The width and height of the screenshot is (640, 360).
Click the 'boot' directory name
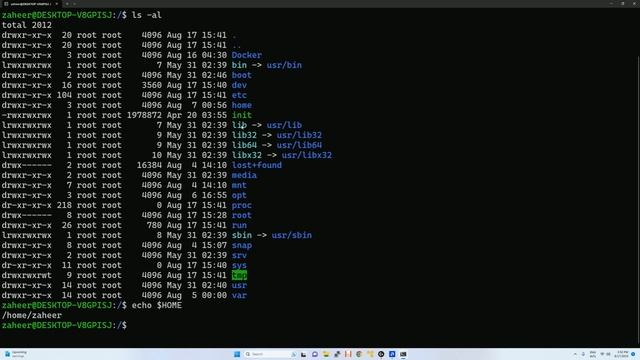click(x=242, y=75)
